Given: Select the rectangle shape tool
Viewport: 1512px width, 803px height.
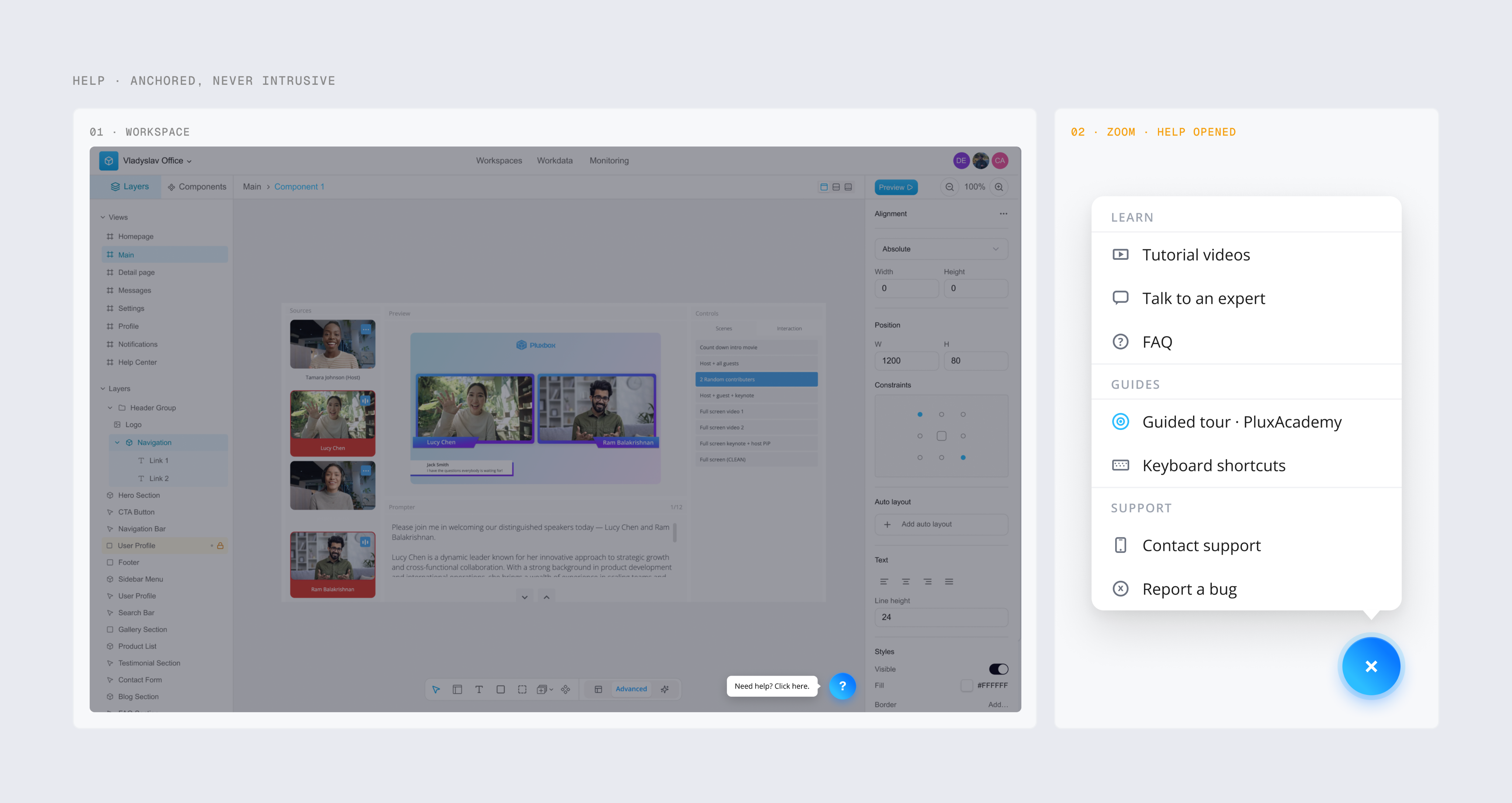Looking at the screenshot, I should coord(501,689).
